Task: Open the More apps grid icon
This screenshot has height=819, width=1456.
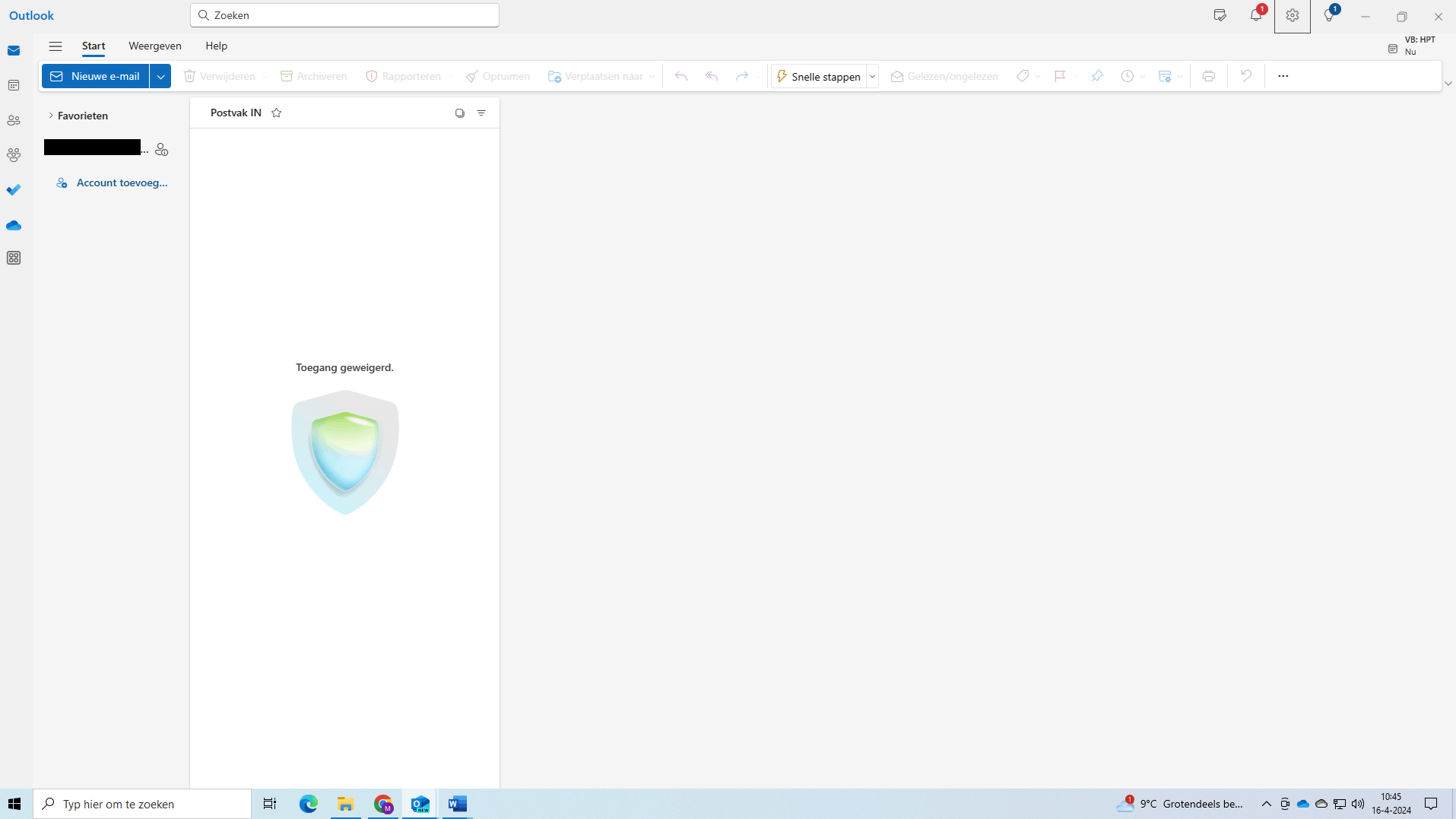Action: [x=14, y=259]
